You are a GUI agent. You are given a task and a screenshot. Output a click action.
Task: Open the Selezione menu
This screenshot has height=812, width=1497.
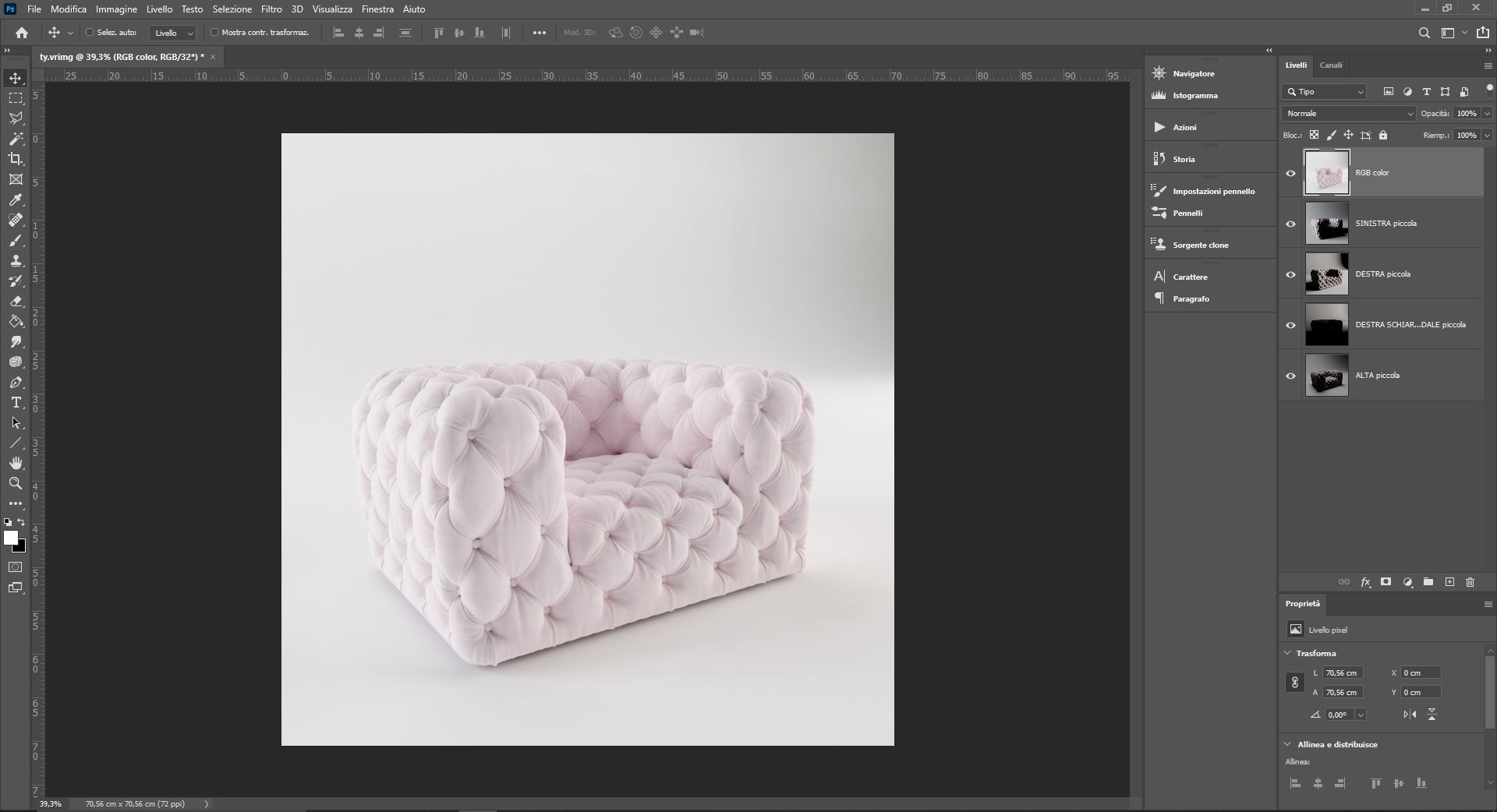232,9
